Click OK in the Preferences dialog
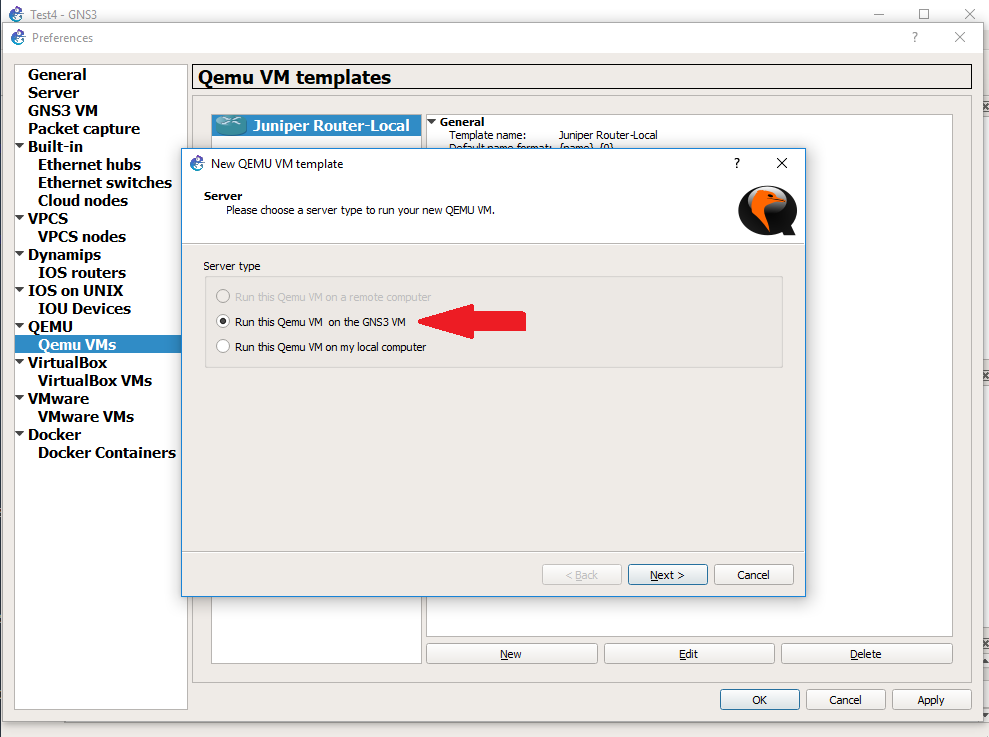The image size is (989, 737). coord(759,700)
